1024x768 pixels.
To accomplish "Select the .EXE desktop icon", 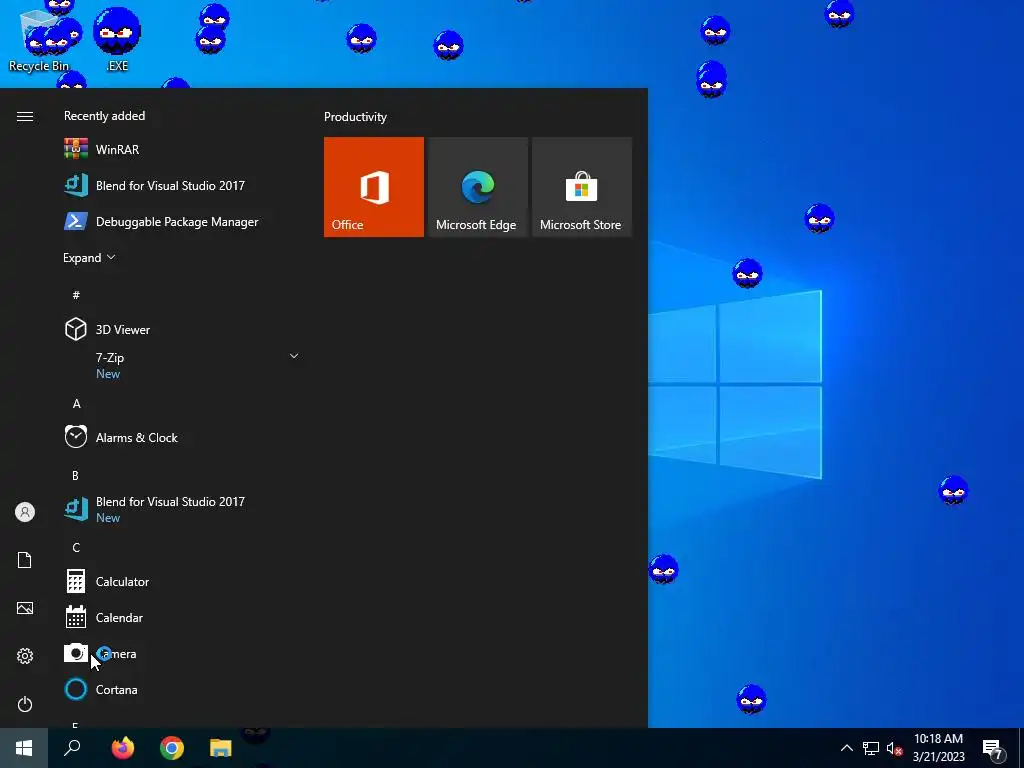I will pos(117,39).
